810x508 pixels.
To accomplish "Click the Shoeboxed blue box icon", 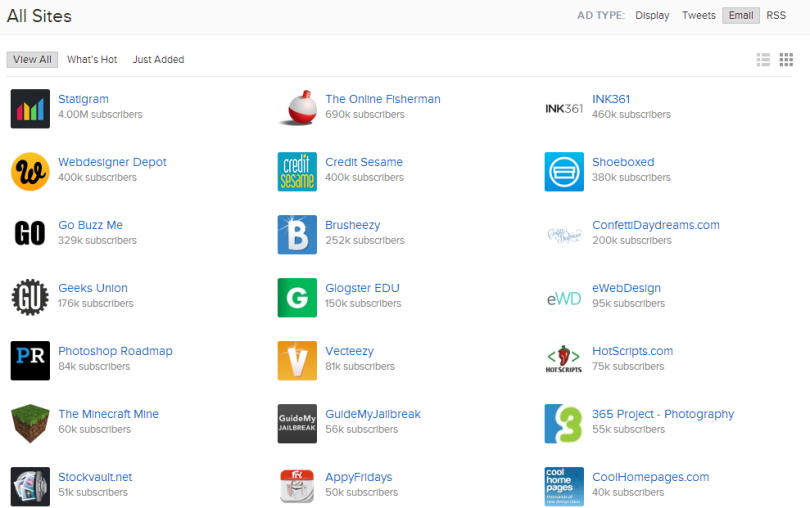I will point(564,171).
